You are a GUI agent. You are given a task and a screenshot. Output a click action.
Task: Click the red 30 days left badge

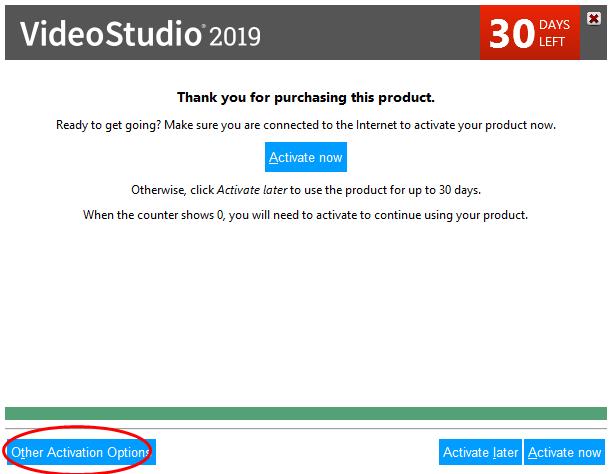point(530,33)
